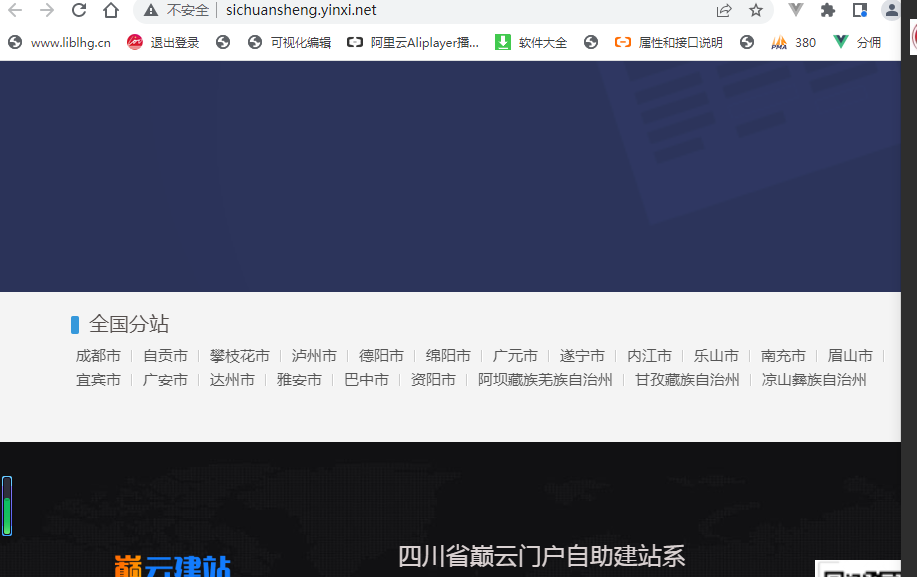Click the browser back arrow
Image resolution: width=917 pixels, height=577 pixels.
tap(18, 11)
